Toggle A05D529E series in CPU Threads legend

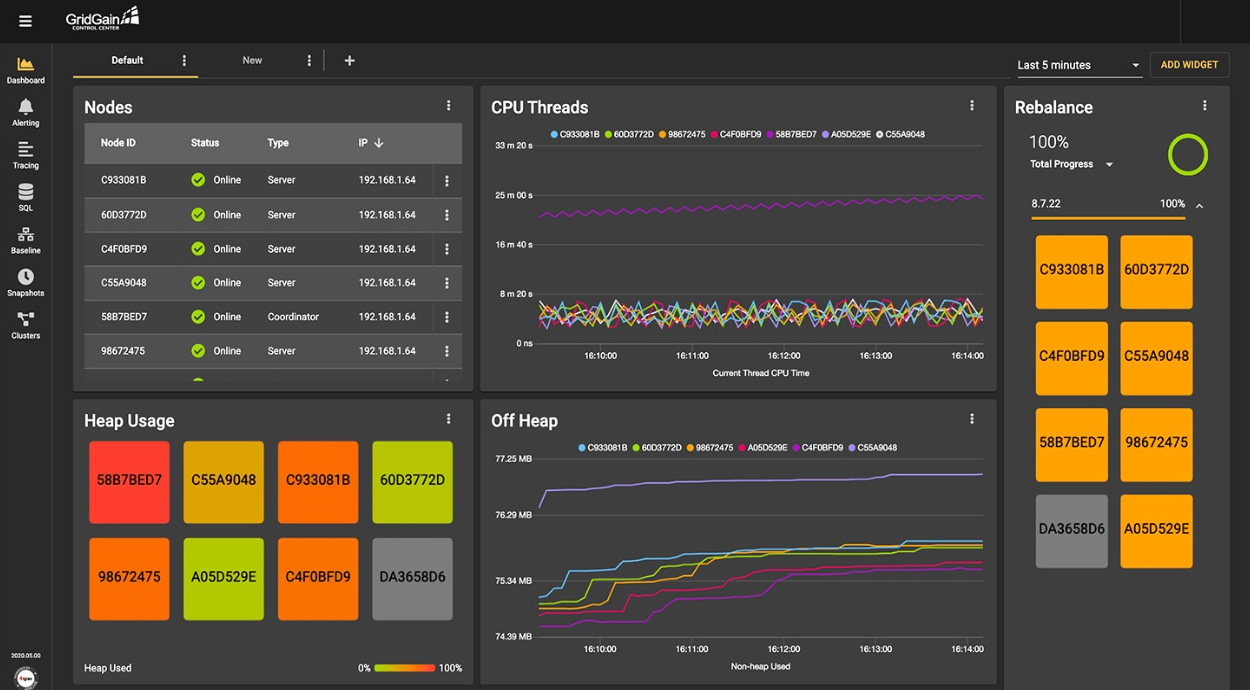(846, 134)
